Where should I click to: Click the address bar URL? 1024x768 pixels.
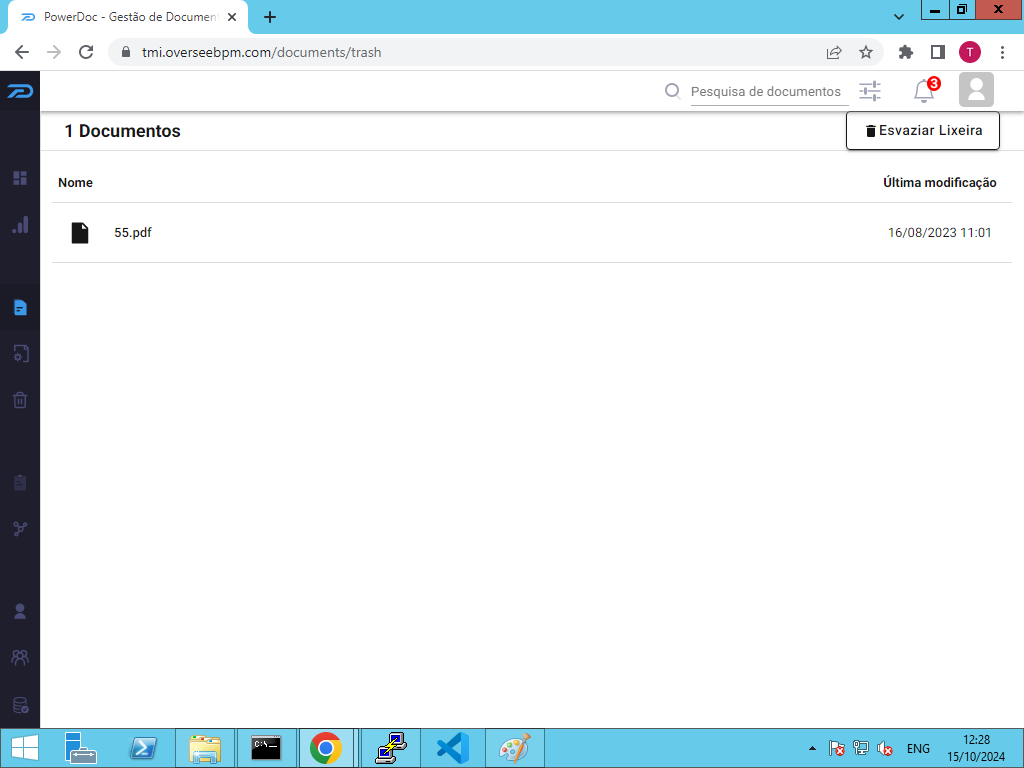(261, 52)
